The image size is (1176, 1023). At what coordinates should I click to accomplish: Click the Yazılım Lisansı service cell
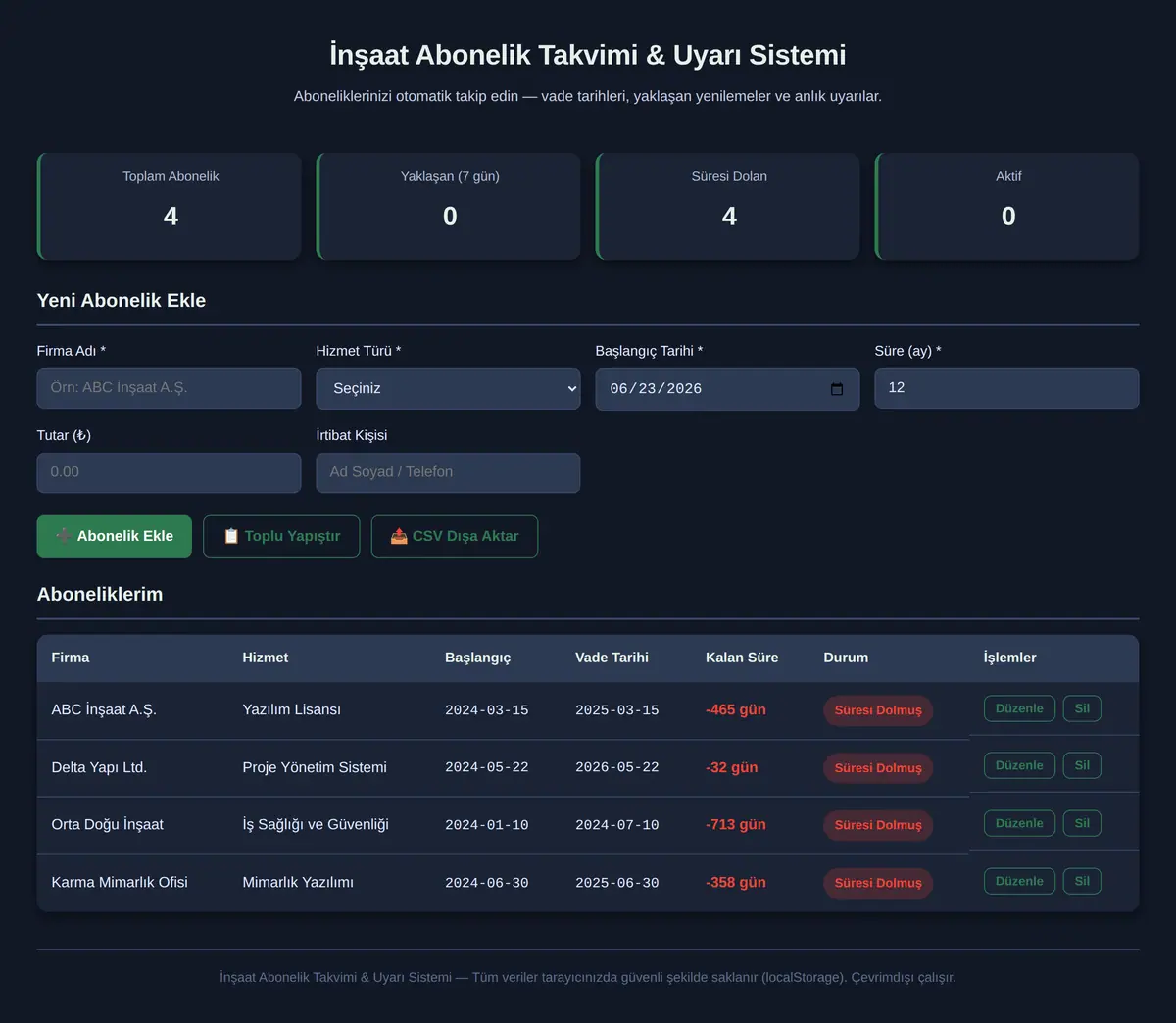(292, 709)
